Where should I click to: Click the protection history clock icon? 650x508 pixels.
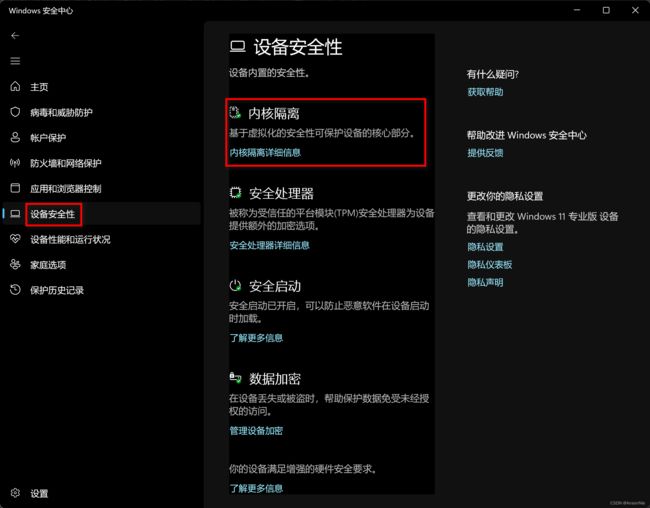(x=15, y=289)
